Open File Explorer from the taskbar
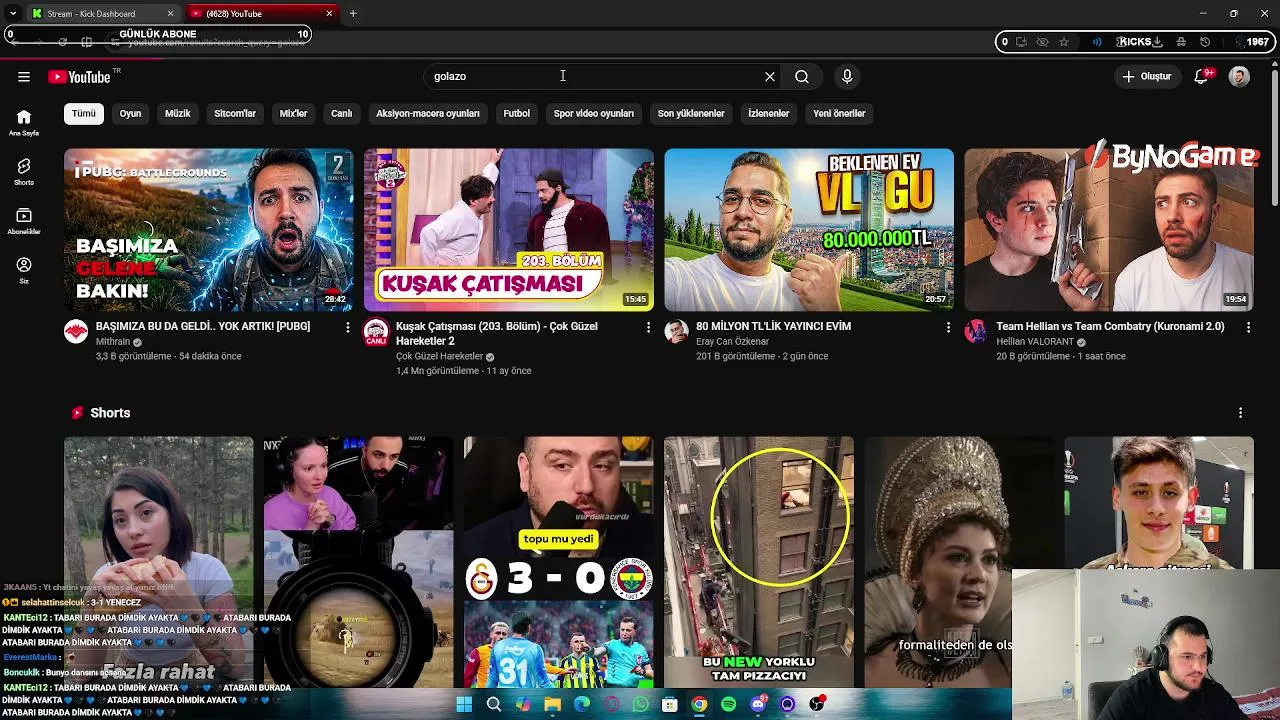 [553, 705]
